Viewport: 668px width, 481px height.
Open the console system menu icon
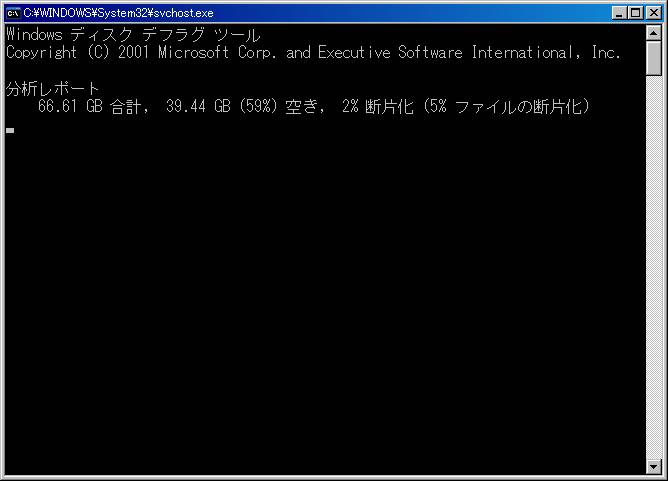pyautogui.click(x=13, y=13)
